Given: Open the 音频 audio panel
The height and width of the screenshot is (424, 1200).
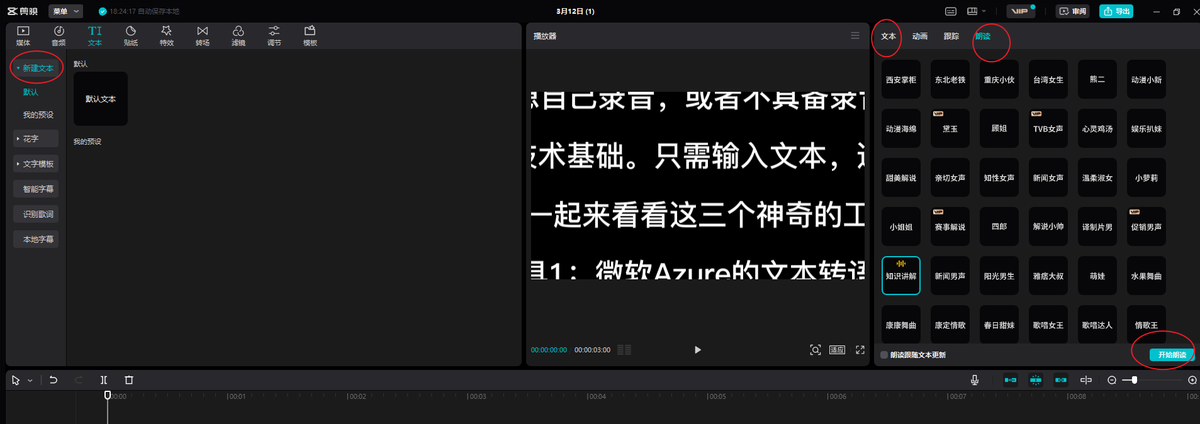Looking at the screenshot, I should 59,37.
